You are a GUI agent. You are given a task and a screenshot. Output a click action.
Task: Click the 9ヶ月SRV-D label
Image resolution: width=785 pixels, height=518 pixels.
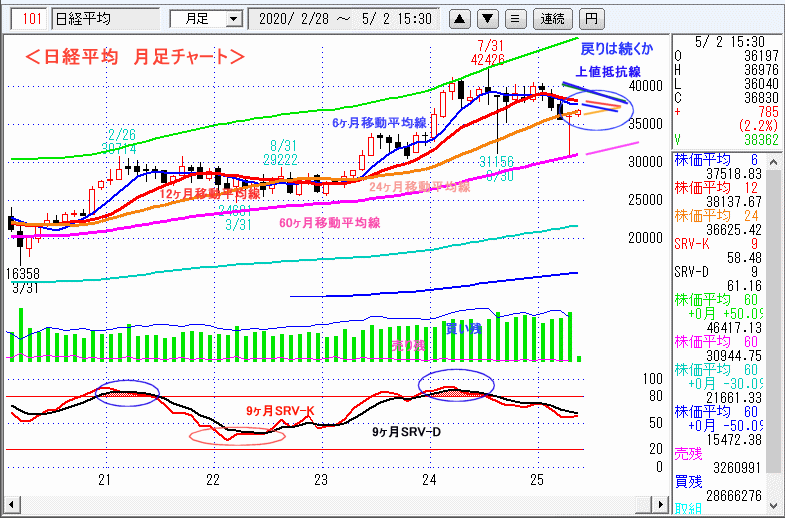pyautogui.click(x=407, y=432)
